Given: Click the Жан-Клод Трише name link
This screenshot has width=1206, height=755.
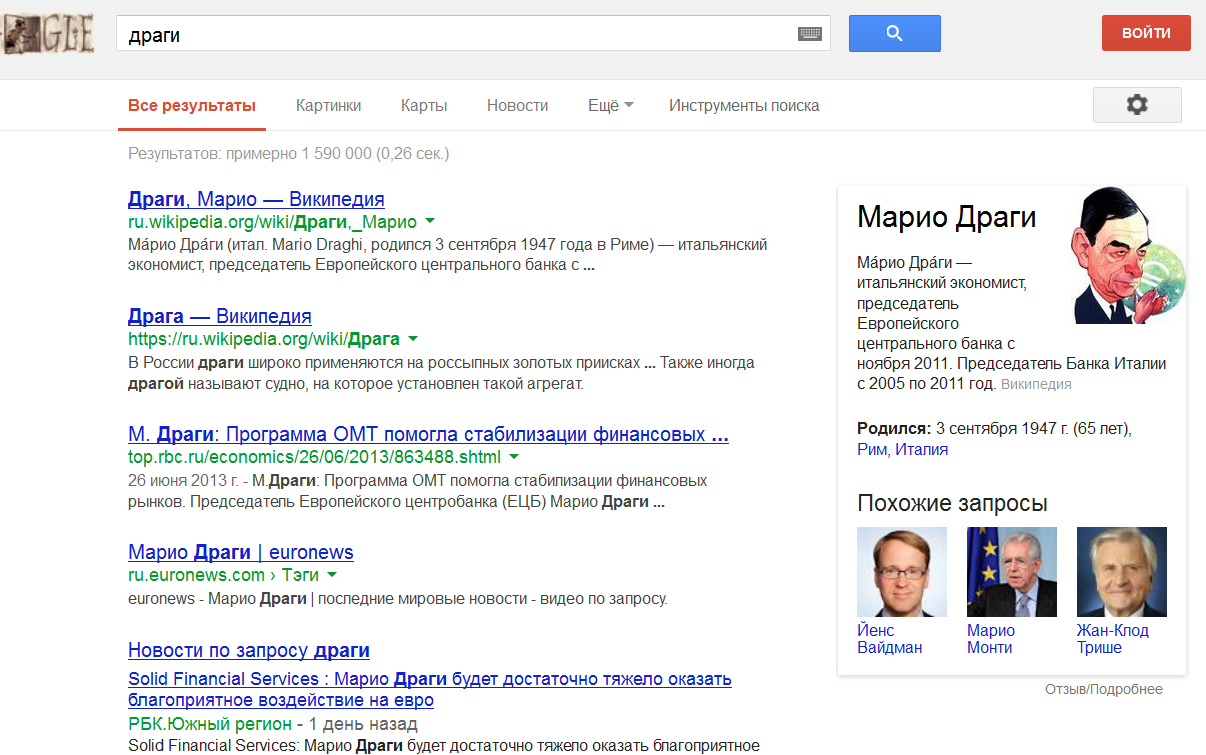Looking at the screenshot, I should 1113,639.
